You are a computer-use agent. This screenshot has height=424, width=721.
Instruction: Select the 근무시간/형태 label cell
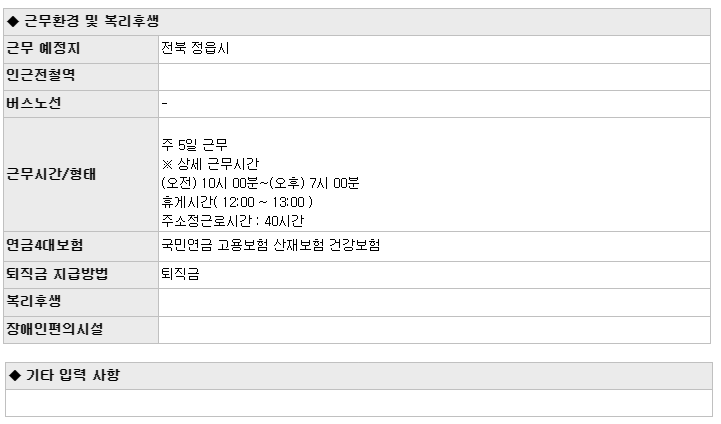click(81, 174)
